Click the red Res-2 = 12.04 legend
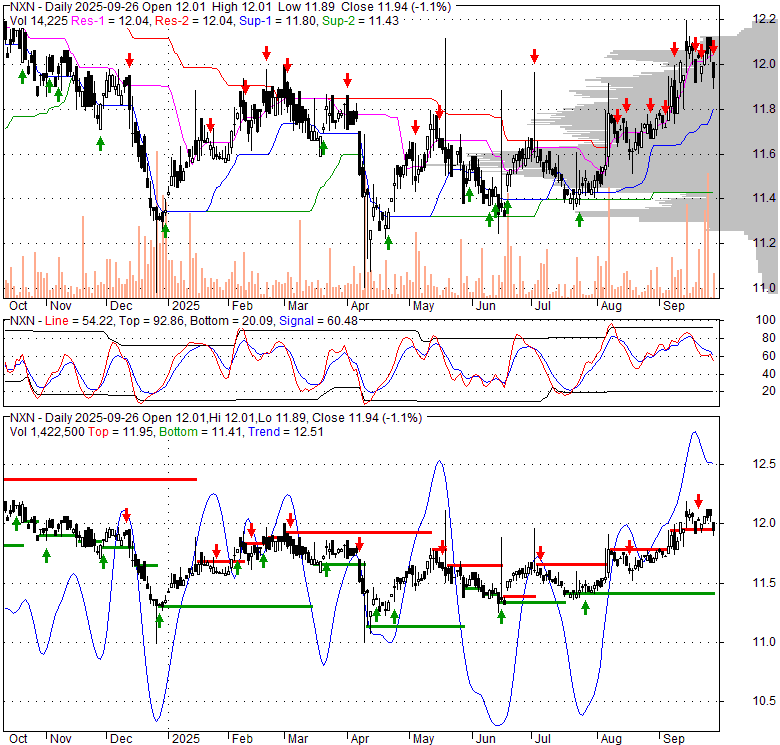 [x=195, y=21]
